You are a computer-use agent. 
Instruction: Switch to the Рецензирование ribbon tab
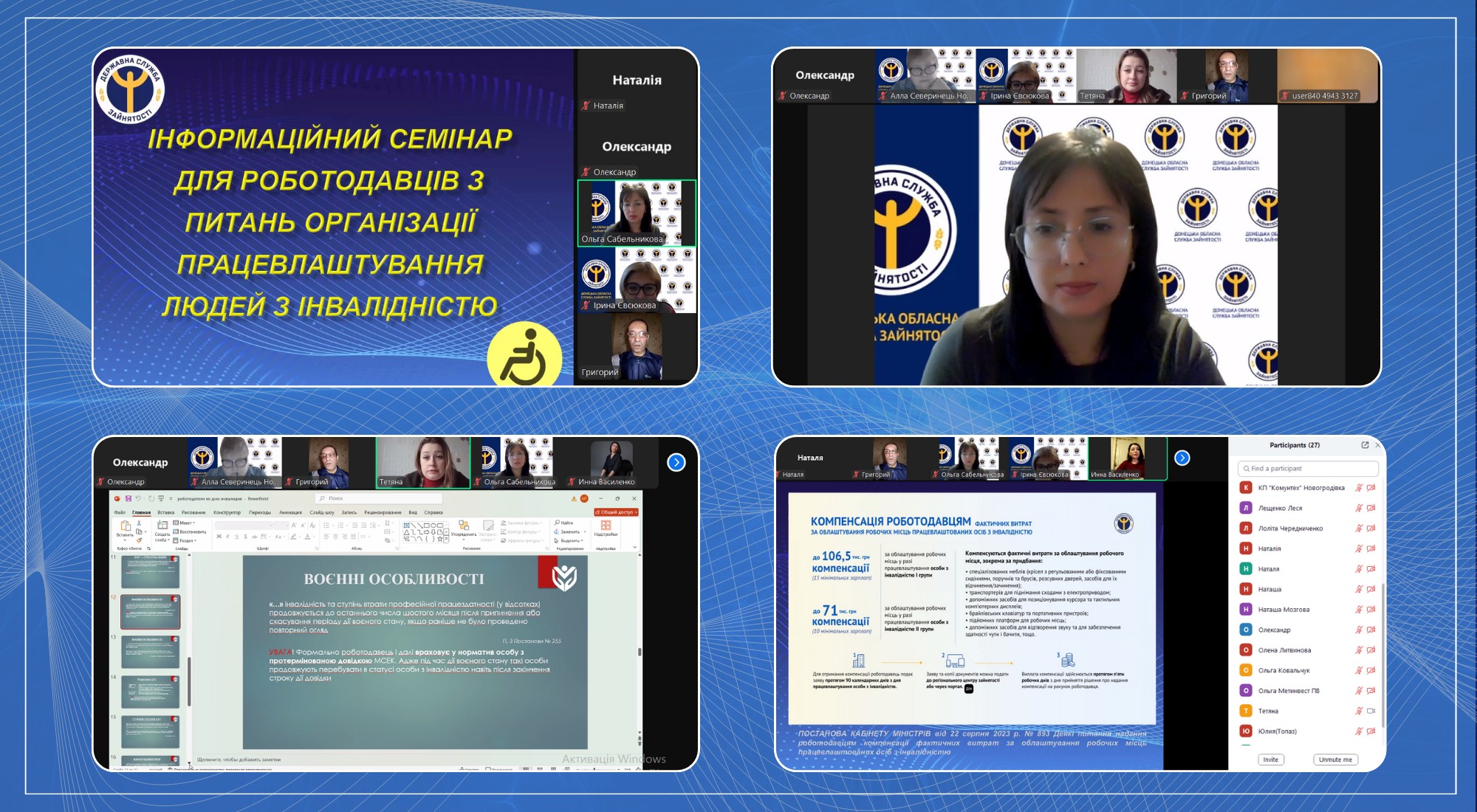(x=383, y=512)
